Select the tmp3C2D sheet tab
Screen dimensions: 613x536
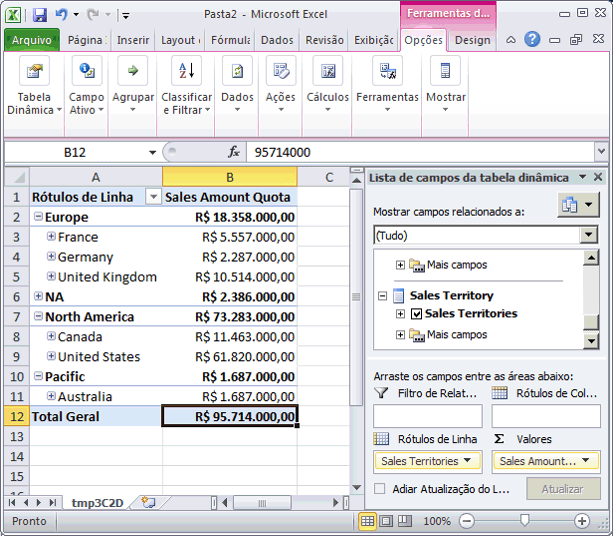tap(97, 503)
